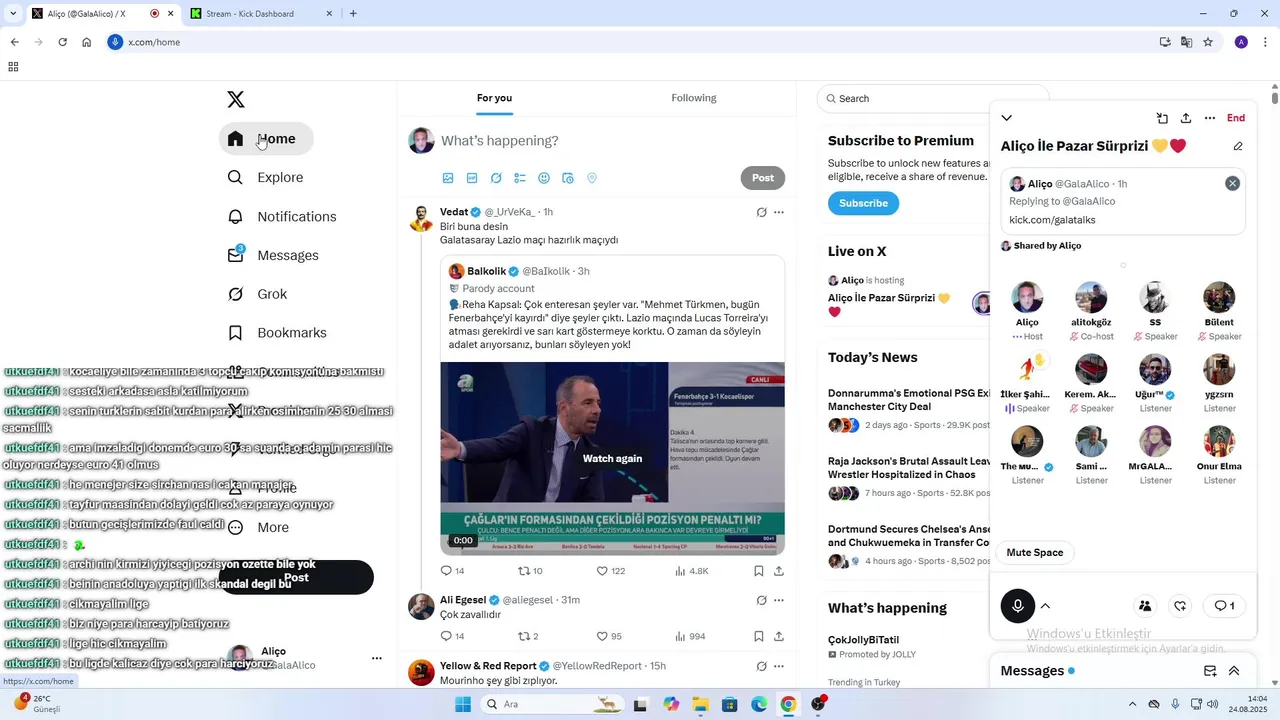Share Vedat's post
This screenshot has width=1280, height=720.
click(779, 571)
